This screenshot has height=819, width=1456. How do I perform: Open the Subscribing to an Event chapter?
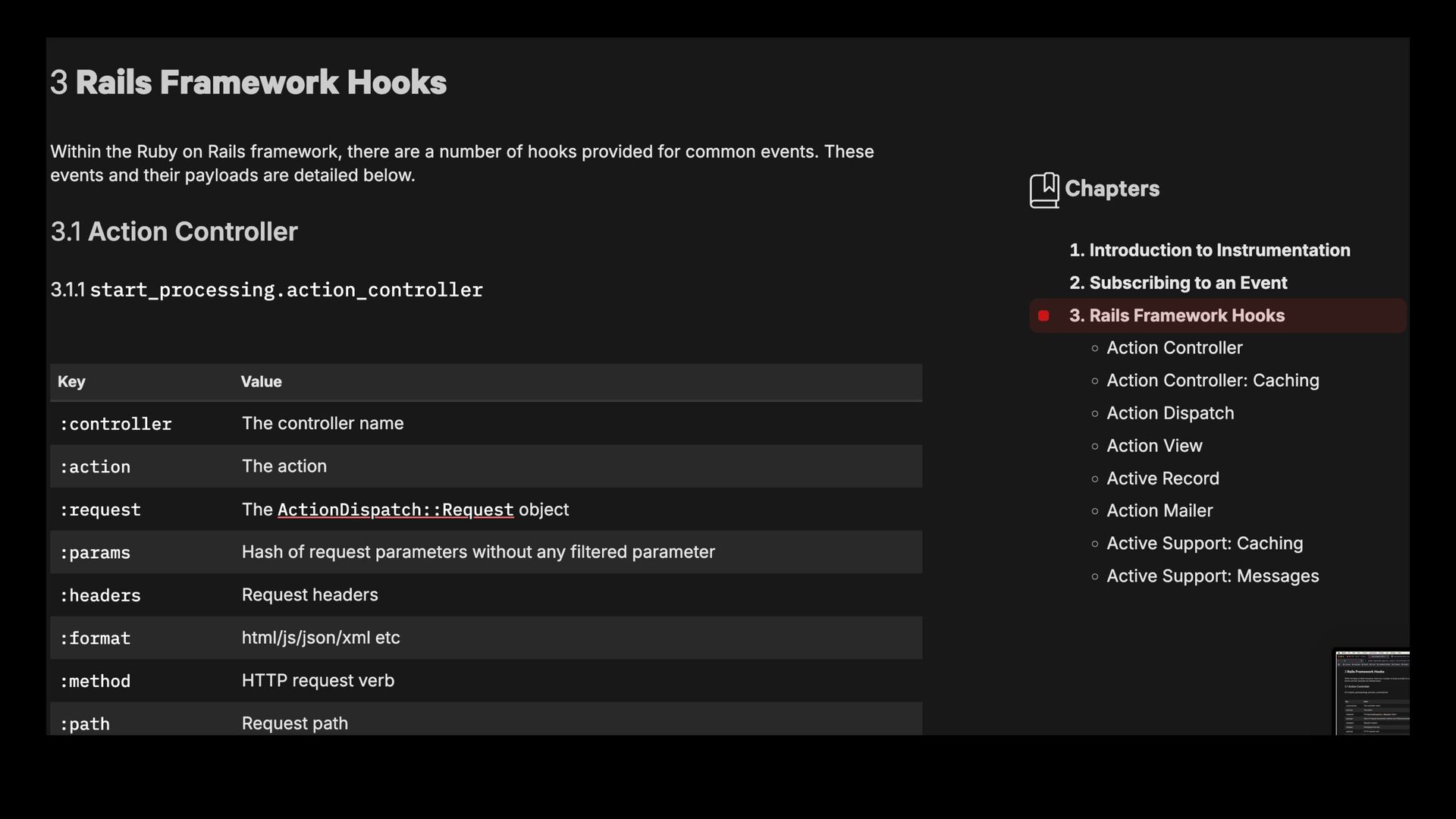(1178, 283)
